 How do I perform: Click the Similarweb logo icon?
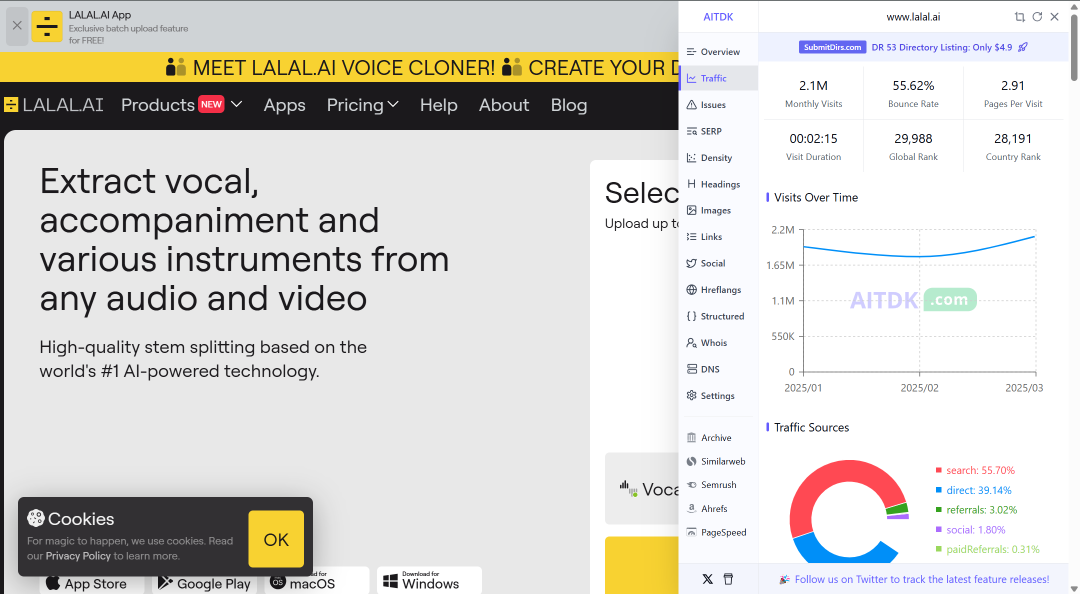click(x=692, y=461)
